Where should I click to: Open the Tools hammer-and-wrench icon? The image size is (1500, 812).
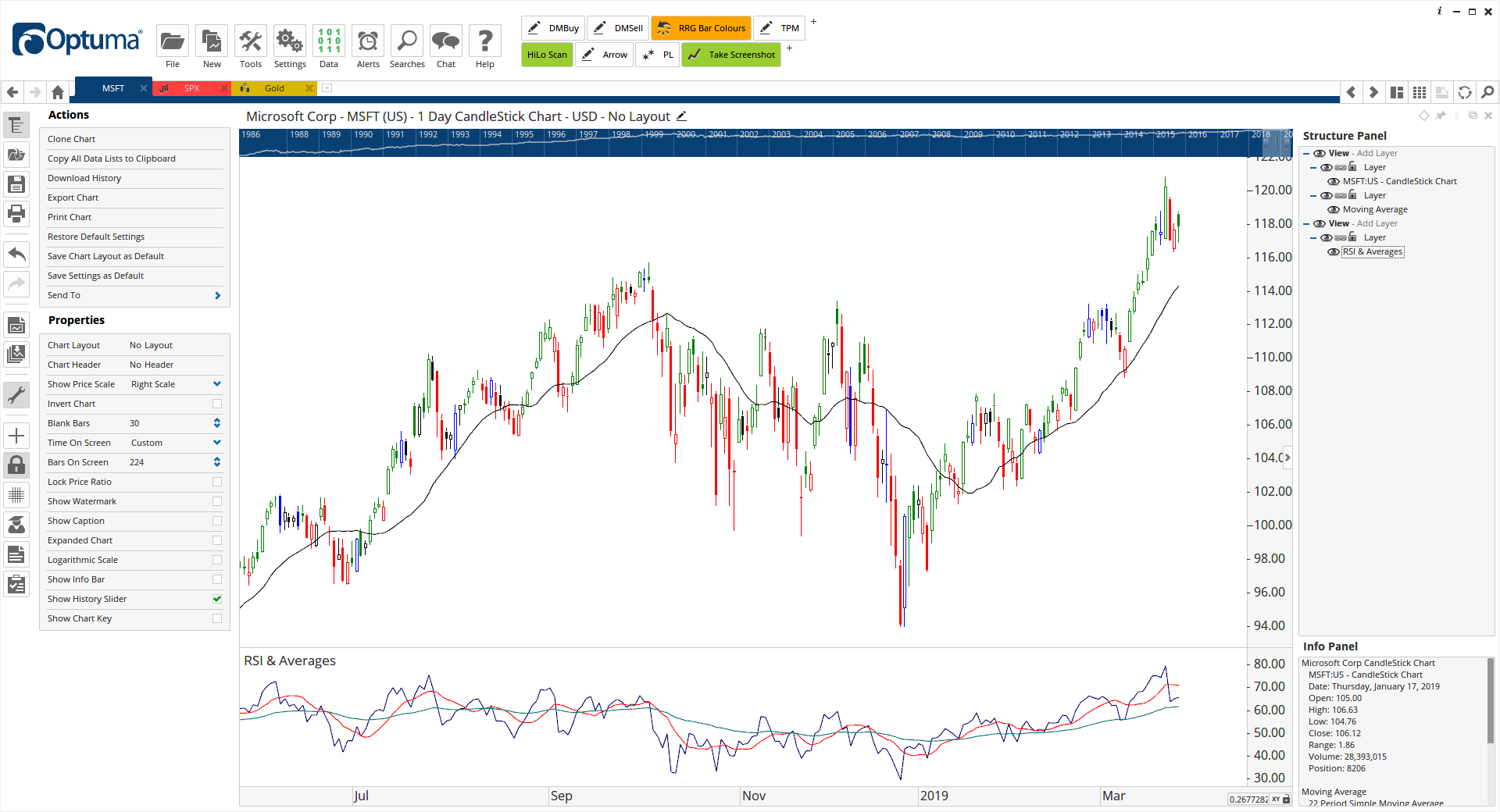pos(251,41)
